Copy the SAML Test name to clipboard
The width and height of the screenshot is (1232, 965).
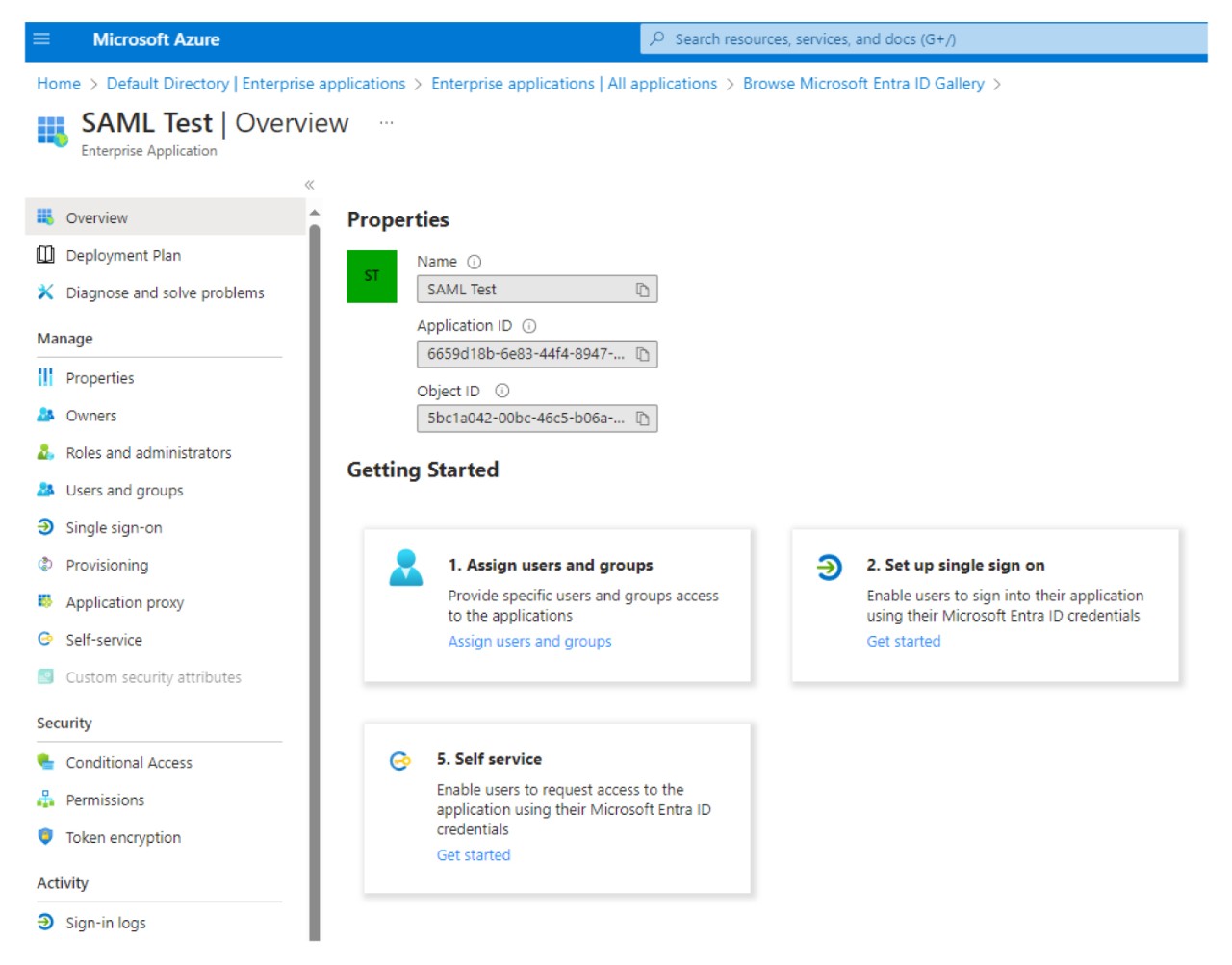point(642,290)
